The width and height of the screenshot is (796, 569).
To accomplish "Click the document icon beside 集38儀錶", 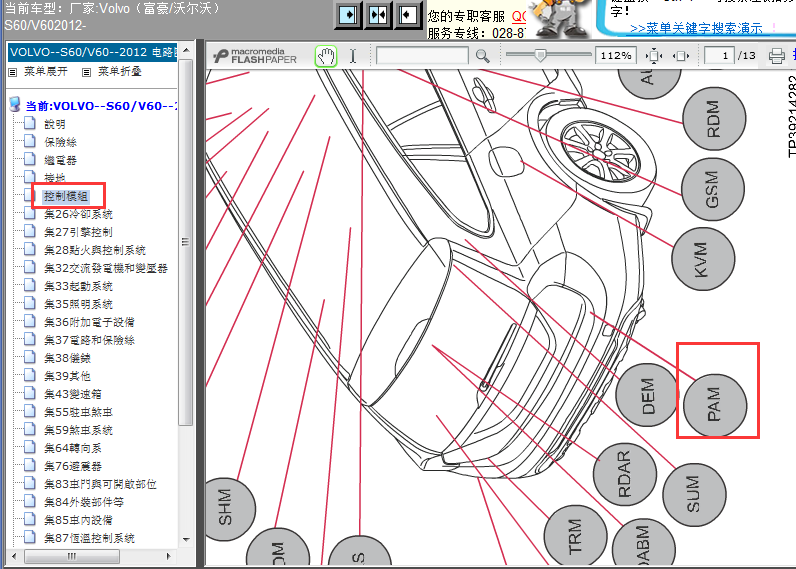I will pyautogui.click(x=30, y=357).
